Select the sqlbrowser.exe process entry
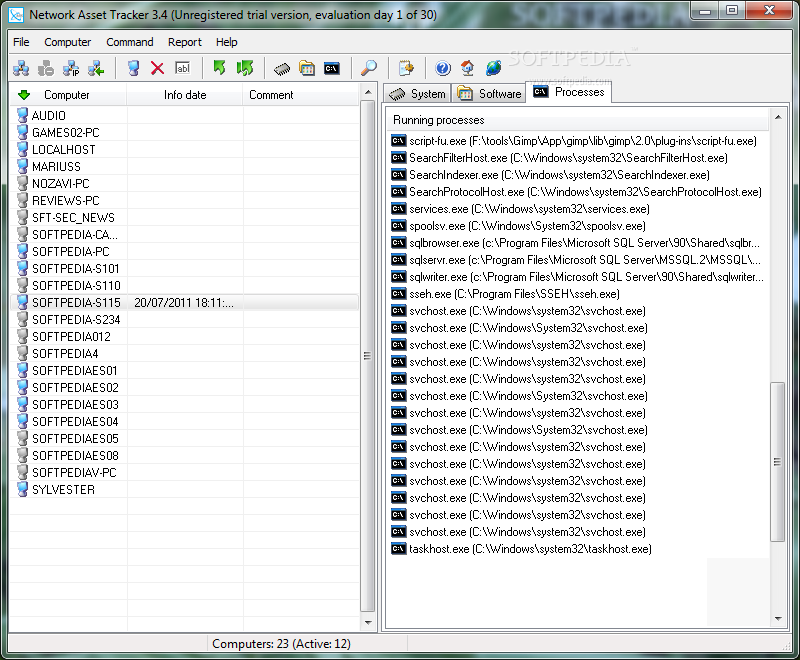The height and width of the screenshot is (660, 800). point(576,243)
